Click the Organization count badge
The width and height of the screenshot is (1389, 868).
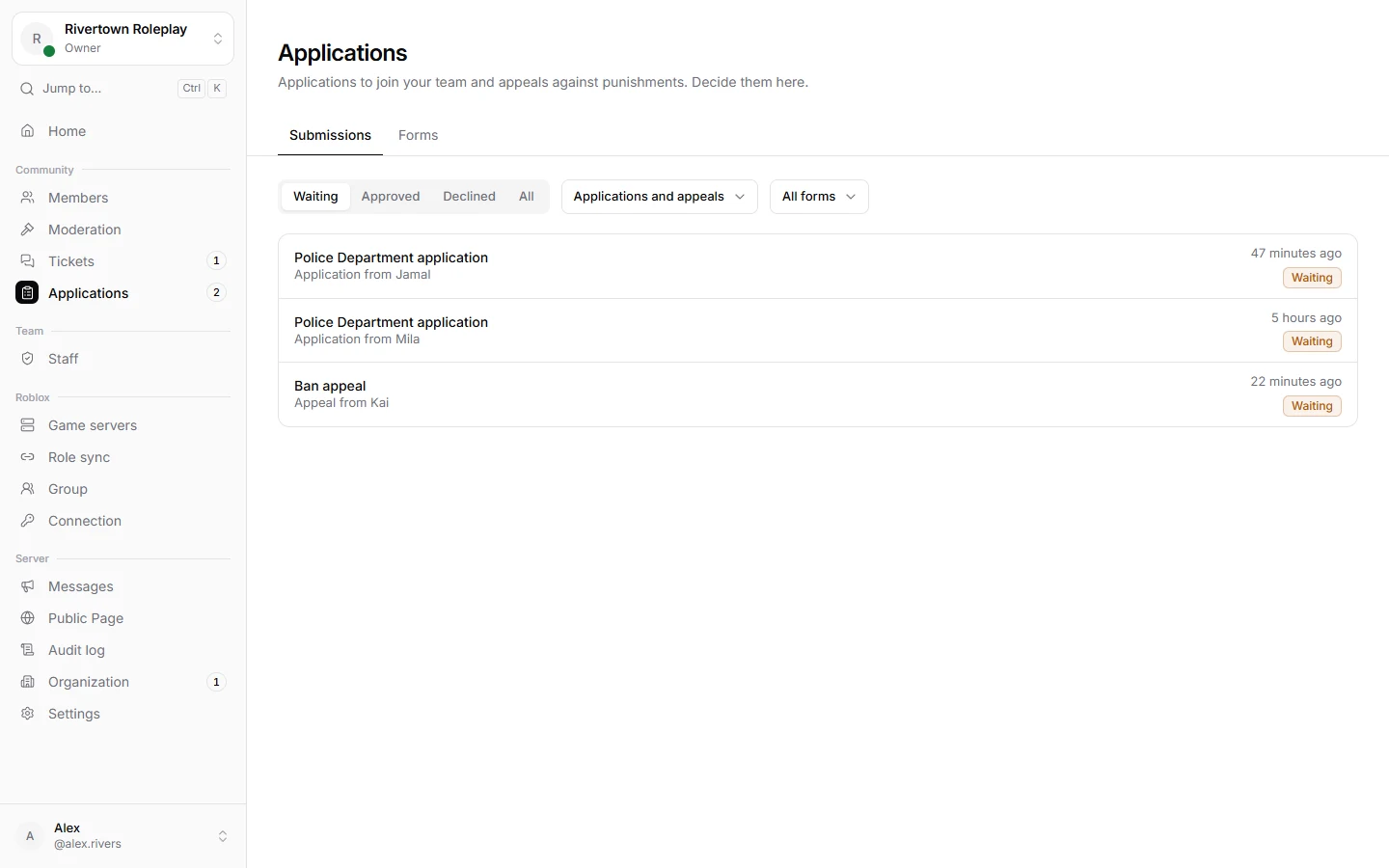point(216,682)
